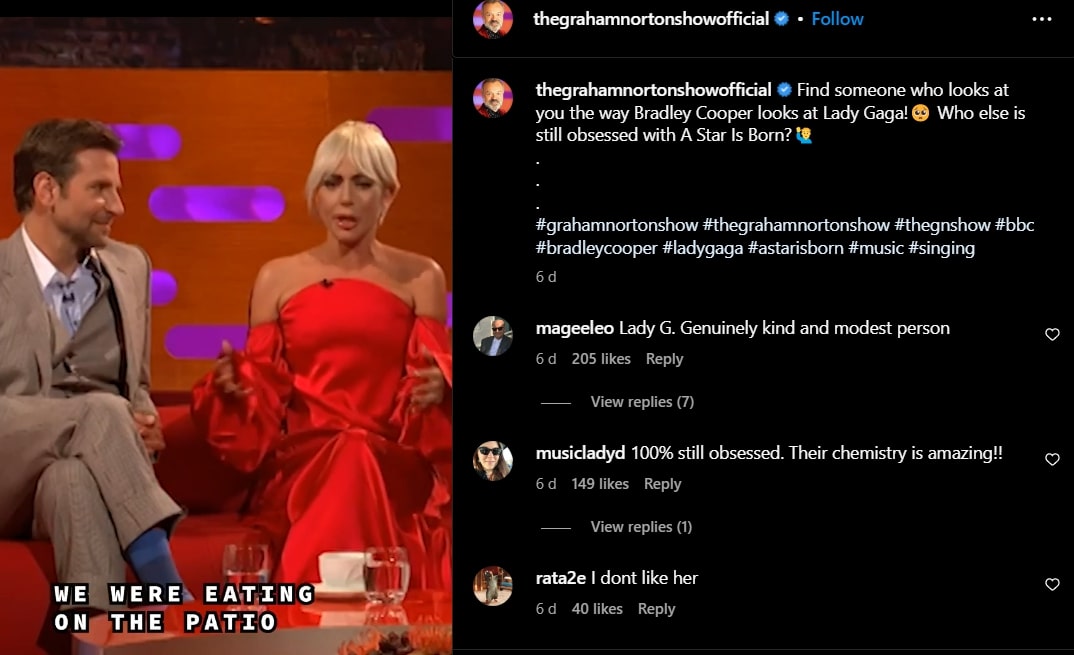Open the #ladygaga hashtag
This screenshot has height=655, width=1074.
click(x=702, y=248)
